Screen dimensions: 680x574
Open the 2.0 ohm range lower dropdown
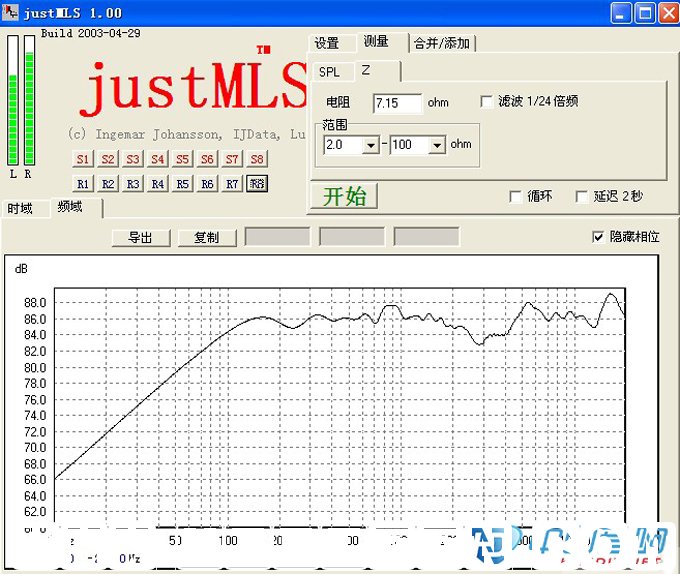tap(371, 145)
